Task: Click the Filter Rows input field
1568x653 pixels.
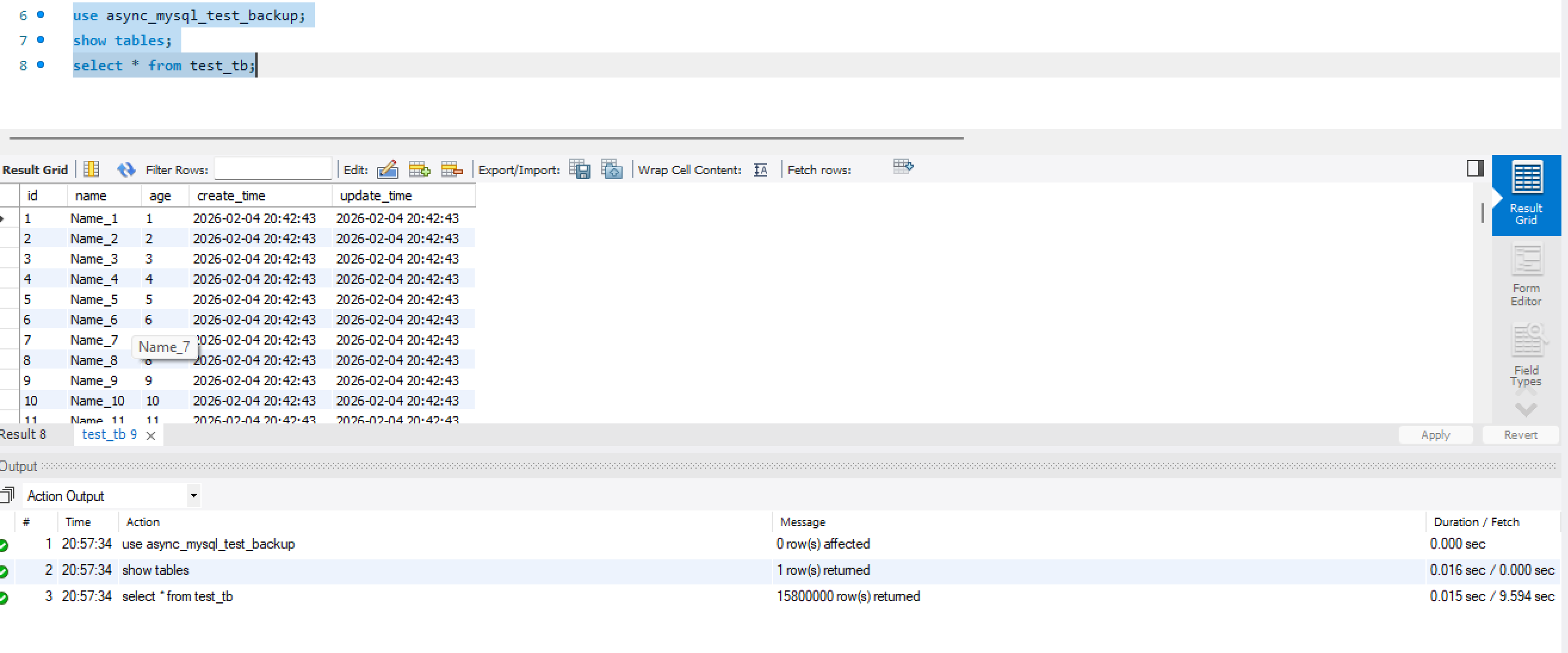Action: click(273, 169)
